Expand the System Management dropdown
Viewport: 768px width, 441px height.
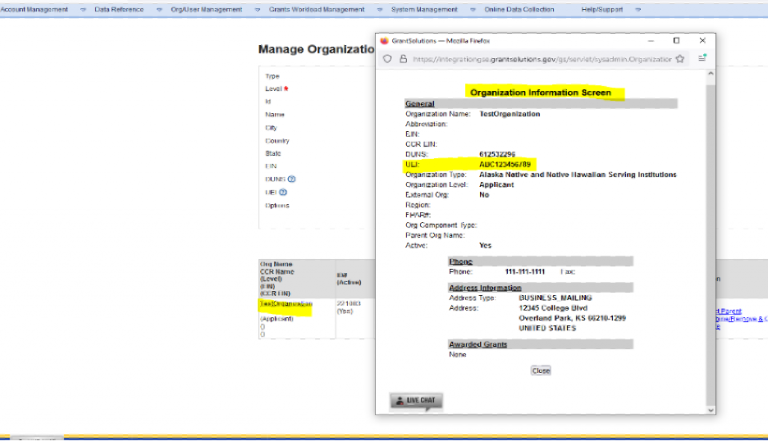click(421, 9)
